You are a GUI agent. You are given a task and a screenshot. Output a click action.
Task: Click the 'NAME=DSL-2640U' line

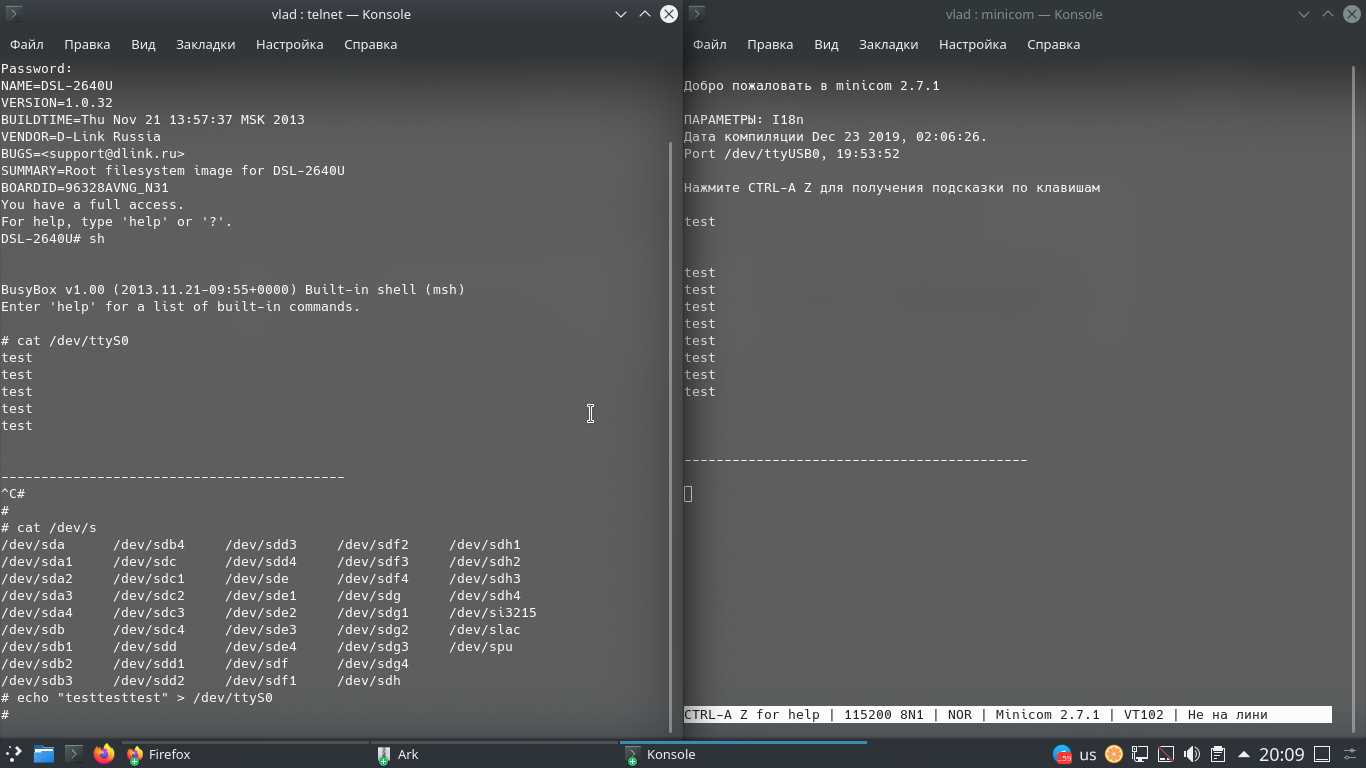[x=57, y=86]
